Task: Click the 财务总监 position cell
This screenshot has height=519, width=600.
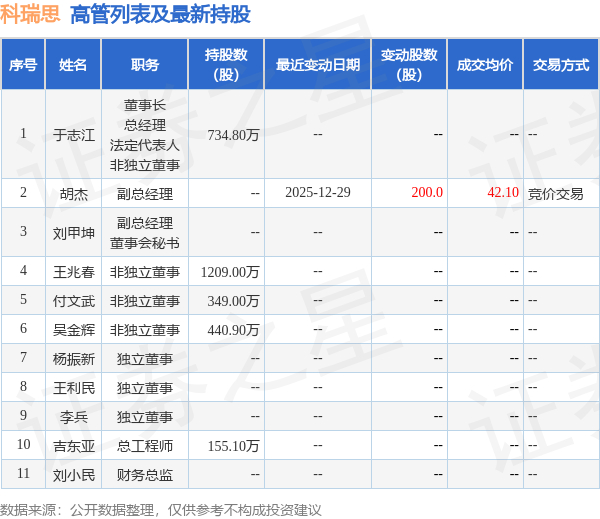Action: click(x=145, y=475)
